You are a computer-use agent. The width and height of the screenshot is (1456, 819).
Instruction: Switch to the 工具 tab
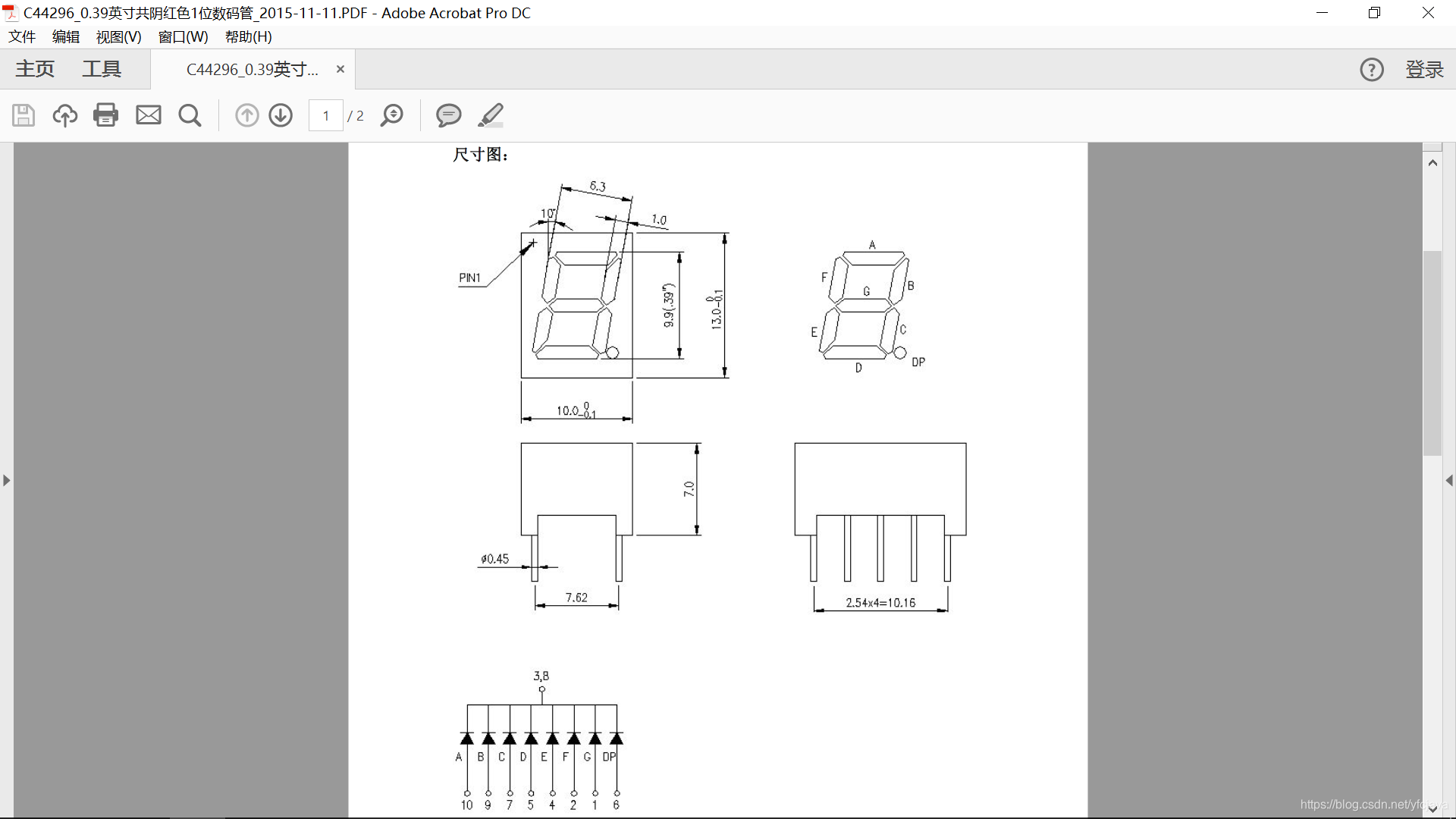[x=102, y=70]
